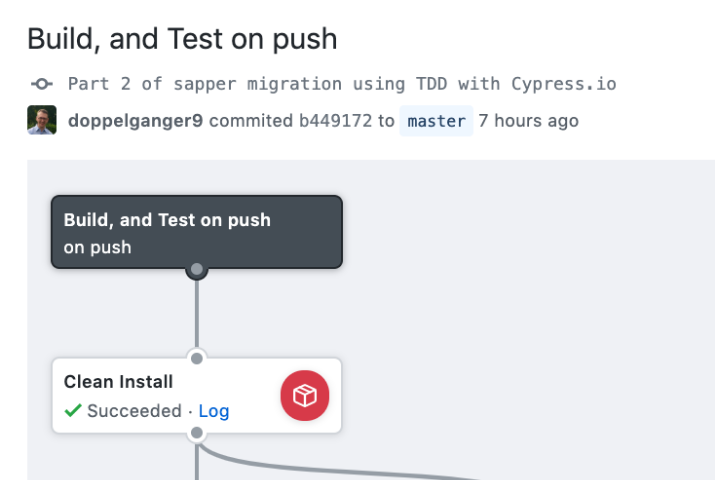Click the red package icon on Clean Install

(304, 396)
